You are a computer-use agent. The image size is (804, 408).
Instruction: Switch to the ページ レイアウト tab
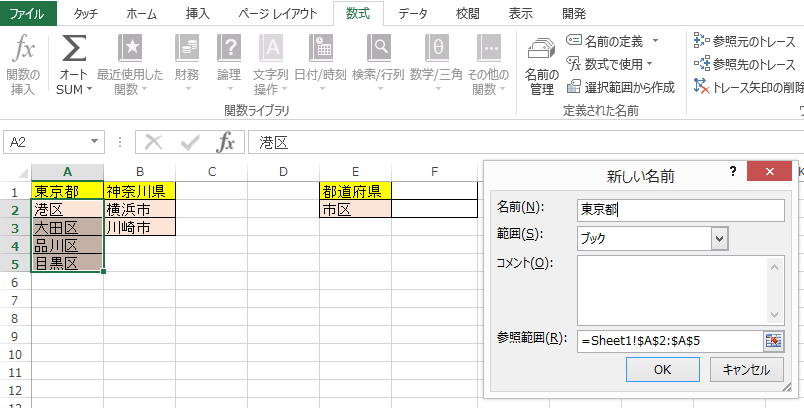(x=278, y=13)
